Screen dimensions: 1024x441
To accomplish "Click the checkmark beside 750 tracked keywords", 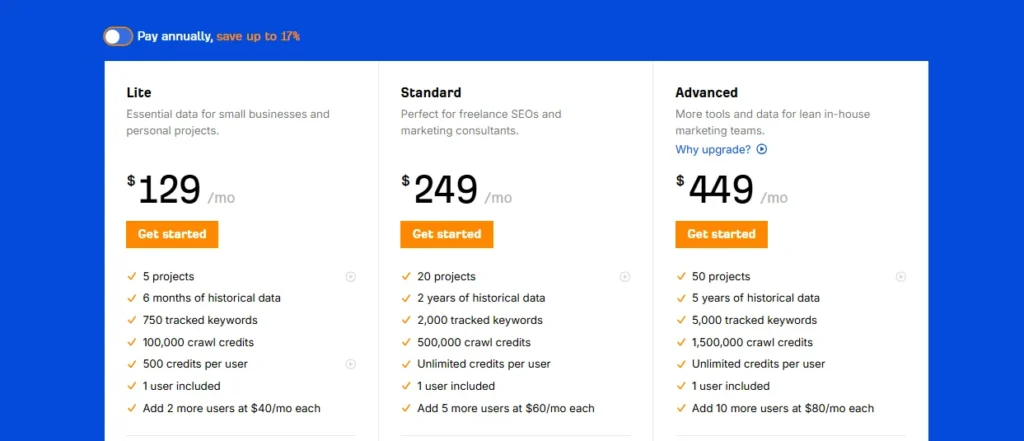I will click(132, 320).
